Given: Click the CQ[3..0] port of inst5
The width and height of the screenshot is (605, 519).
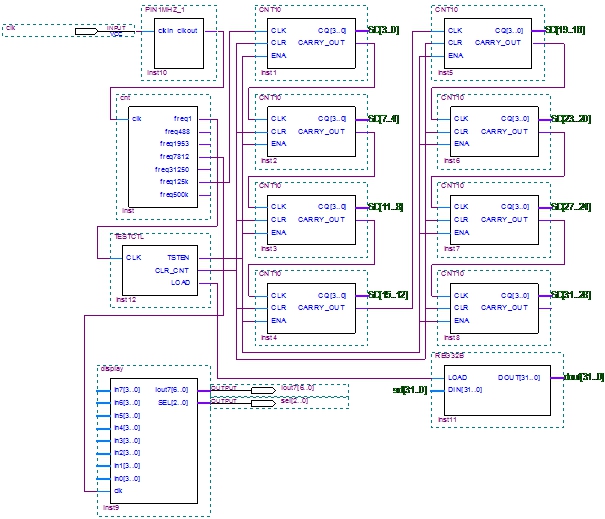Looking at the screenshot, I should tap(509, 30).
